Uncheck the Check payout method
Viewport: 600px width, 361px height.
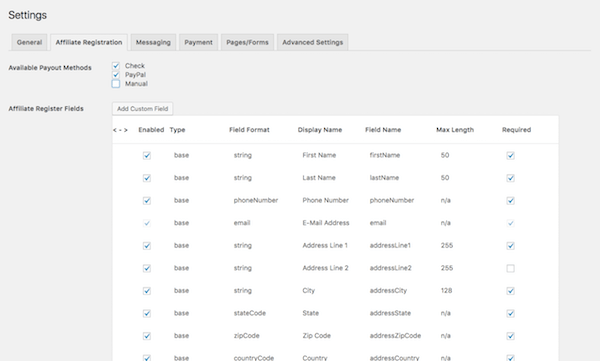[x=116, y=66]
